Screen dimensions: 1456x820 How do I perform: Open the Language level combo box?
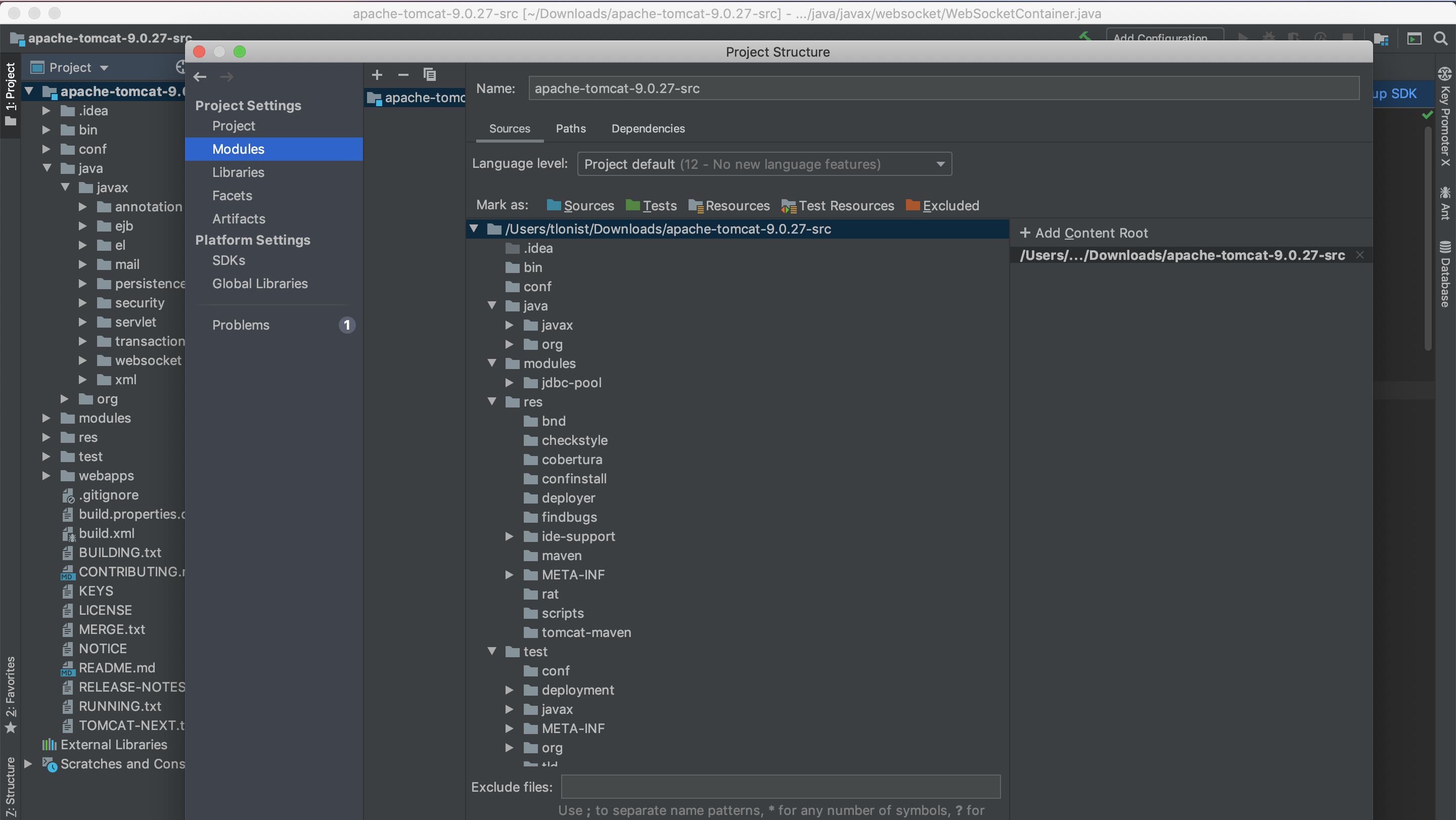765,164
